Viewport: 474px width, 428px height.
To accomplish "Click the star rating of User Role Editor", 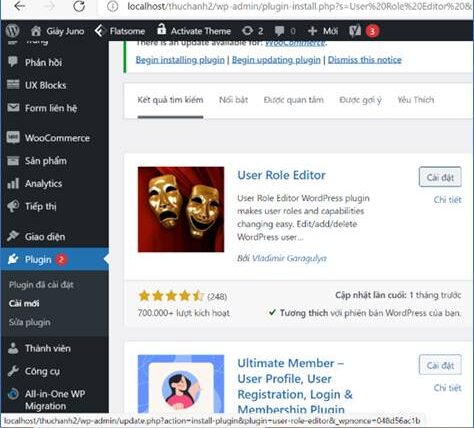I will tap(171, 296).
